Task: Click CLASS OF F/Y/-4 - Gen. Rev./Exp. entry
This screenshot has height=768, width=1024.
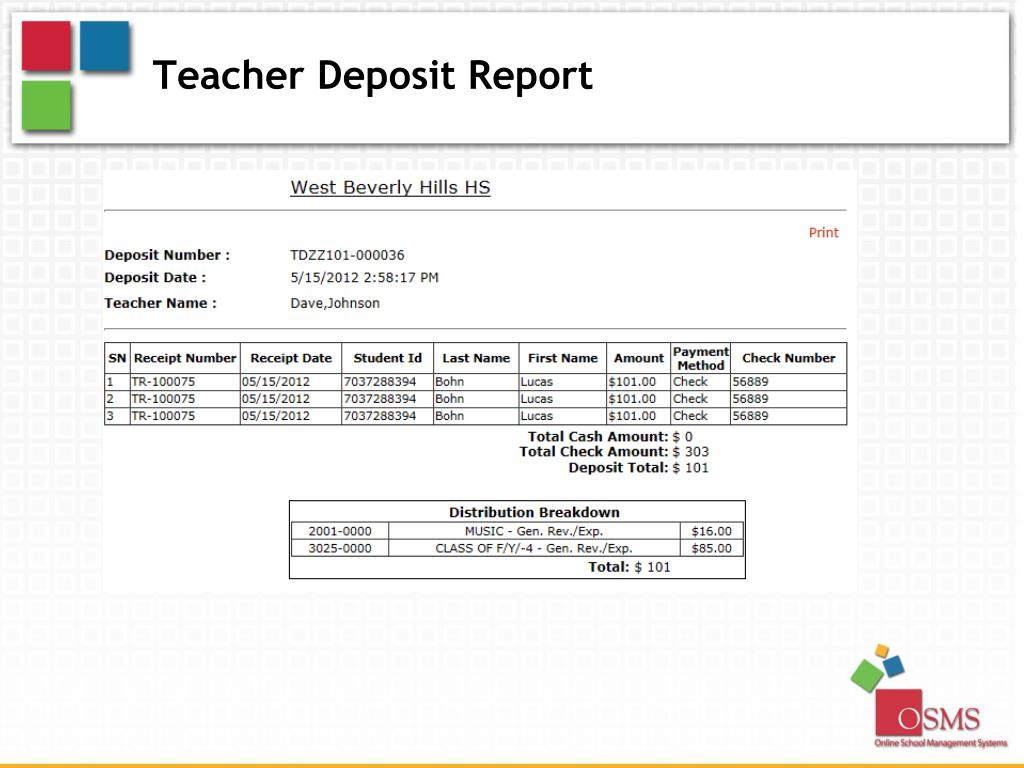Action: pos(534,548)
